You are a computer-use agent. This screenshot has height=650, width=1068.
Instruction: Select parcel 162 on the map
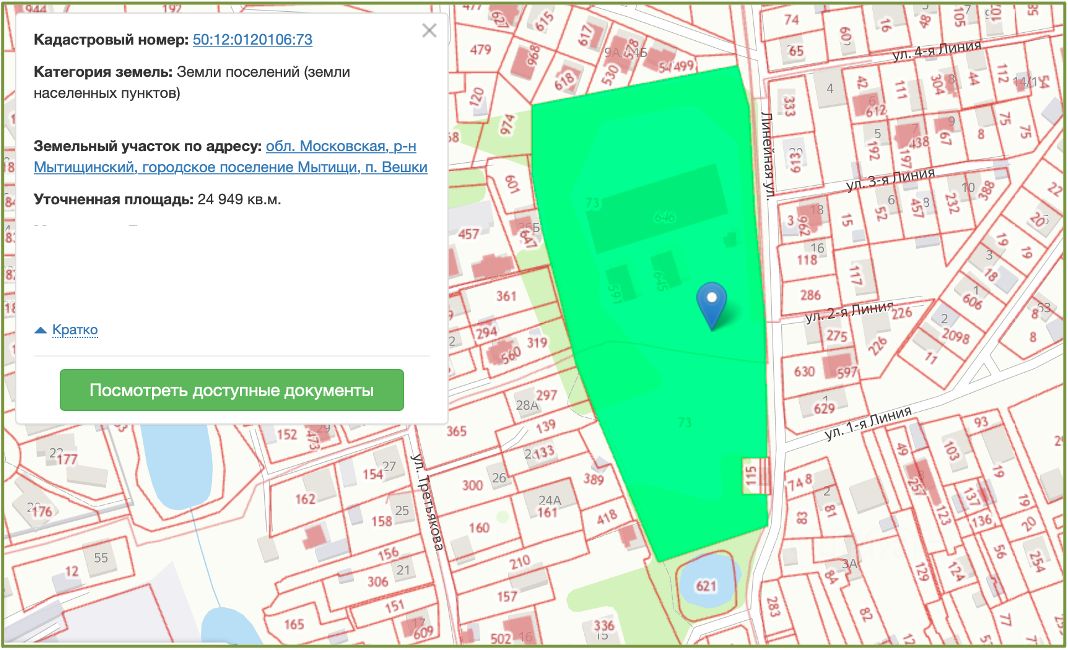tap(305, 499)
